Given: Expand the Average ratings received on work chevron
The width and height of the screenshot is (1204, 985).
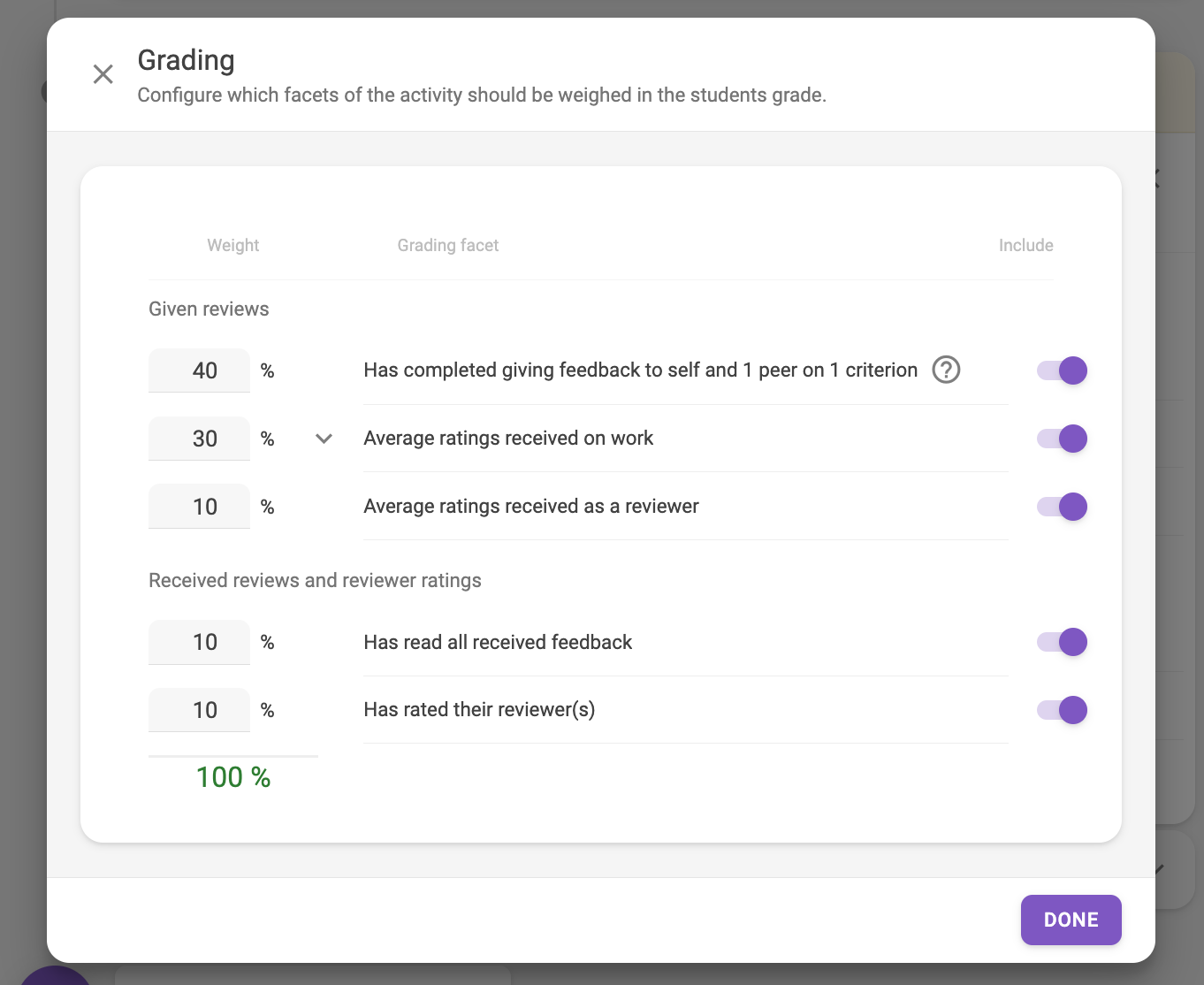Looking at the screenshot, I should (324, 439).
